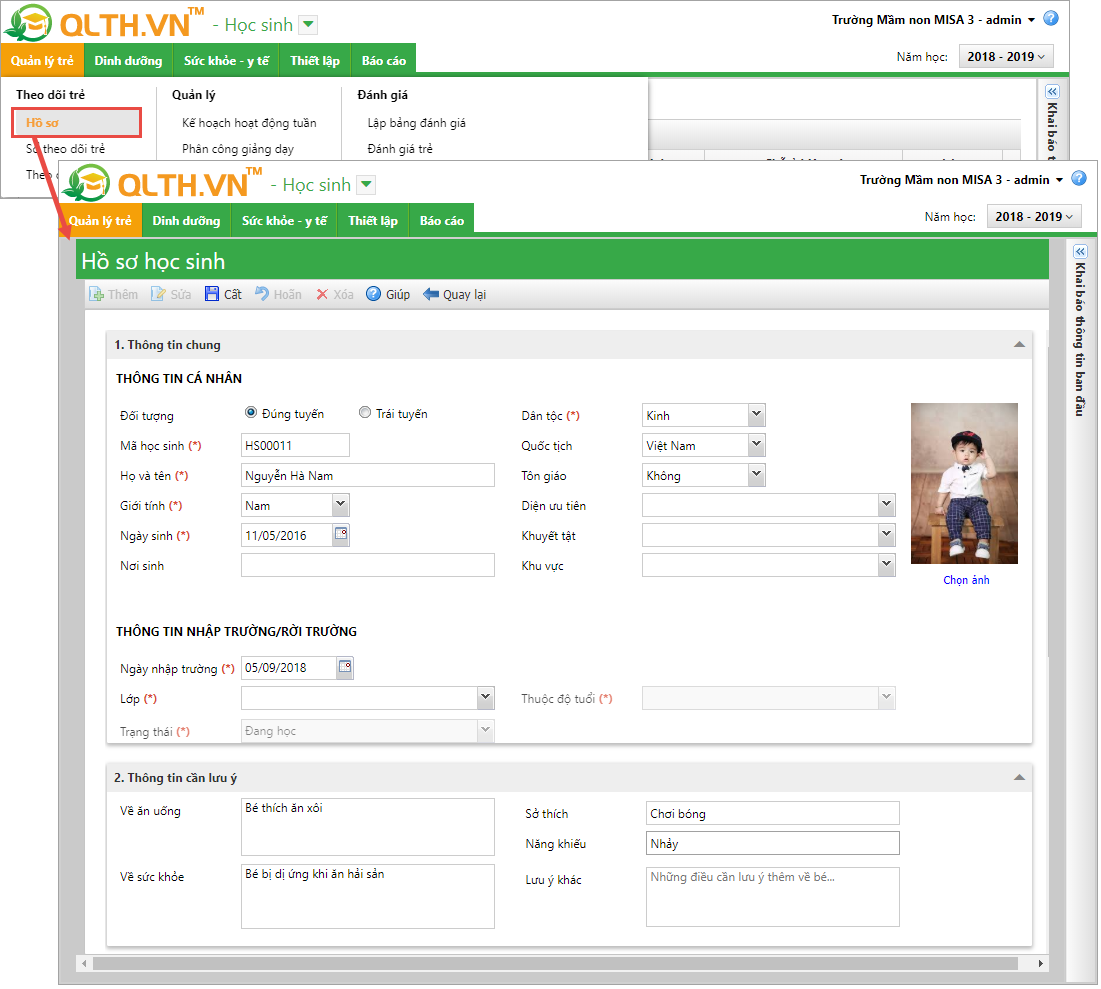The image size is (1101, 989).
Task: Select the Trái tuyến radio button
Action: click(x=365, y=413)
